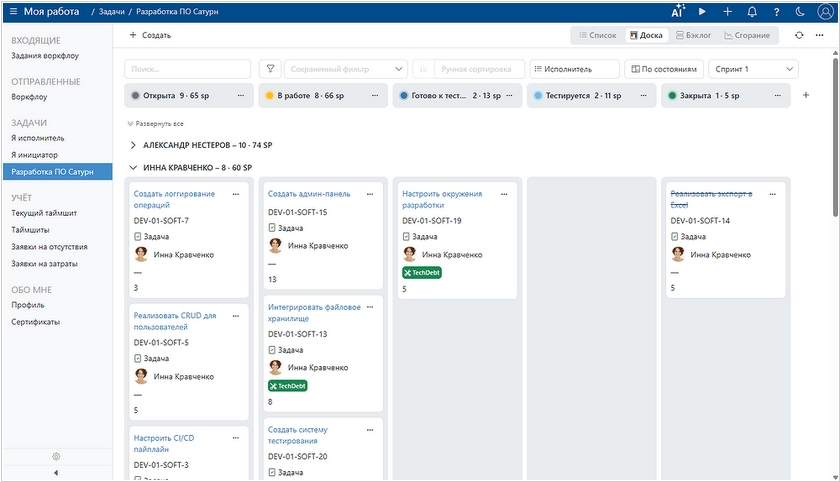Click the Создать button
The width and height of the screenshot is (840, 482).
click(x=150, y=35)
